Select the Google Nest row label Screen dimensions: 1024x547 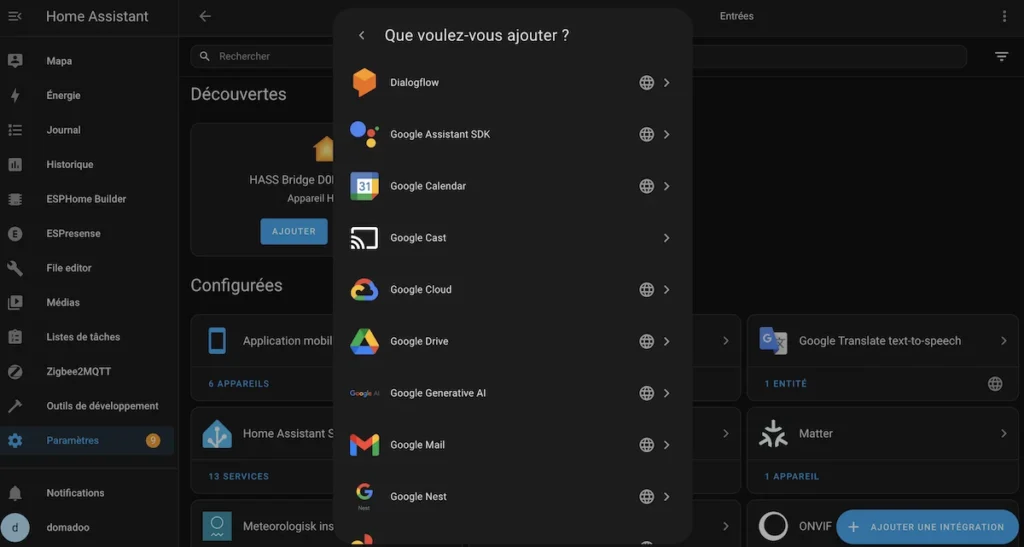click(x=419, y=497)
